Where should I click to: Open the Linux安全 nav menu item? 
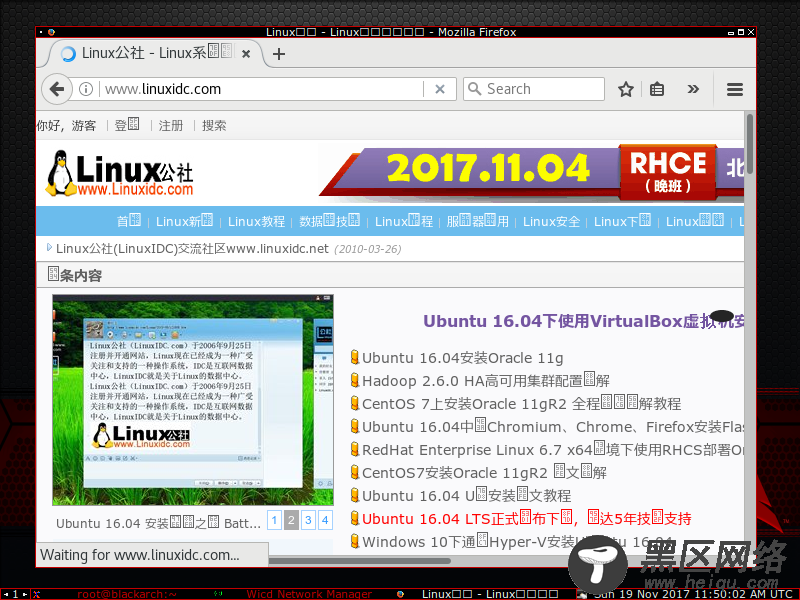point(551,221)
